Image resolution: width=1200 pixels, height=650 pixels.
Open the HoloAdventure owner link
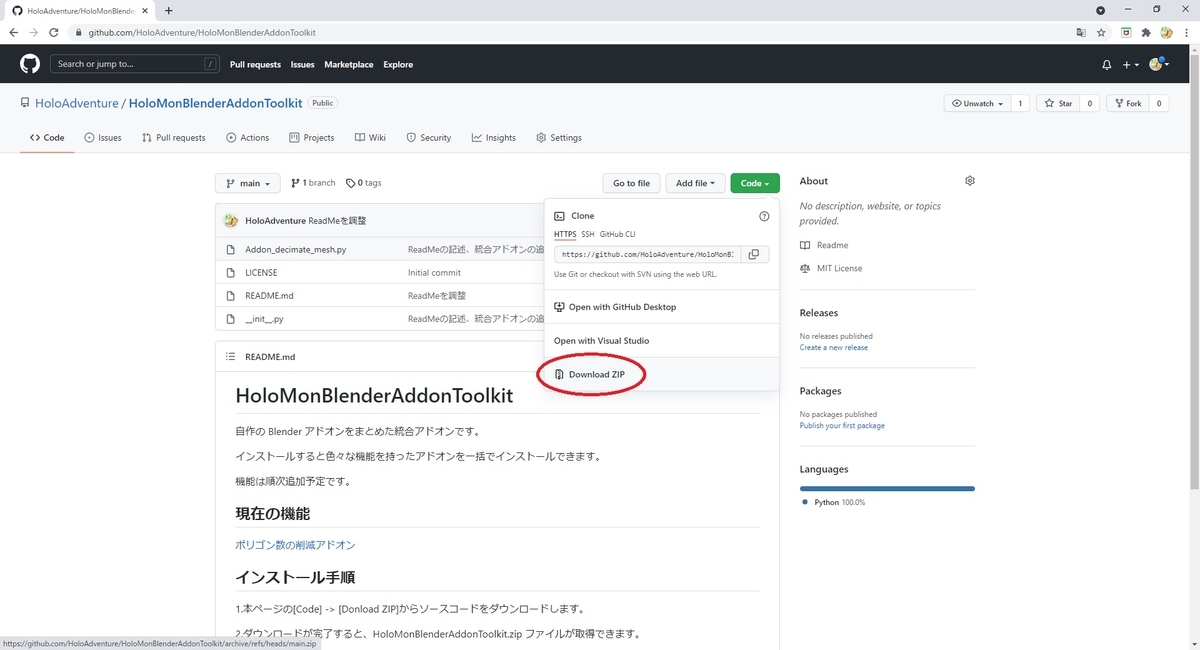click(x=76, y=103)
